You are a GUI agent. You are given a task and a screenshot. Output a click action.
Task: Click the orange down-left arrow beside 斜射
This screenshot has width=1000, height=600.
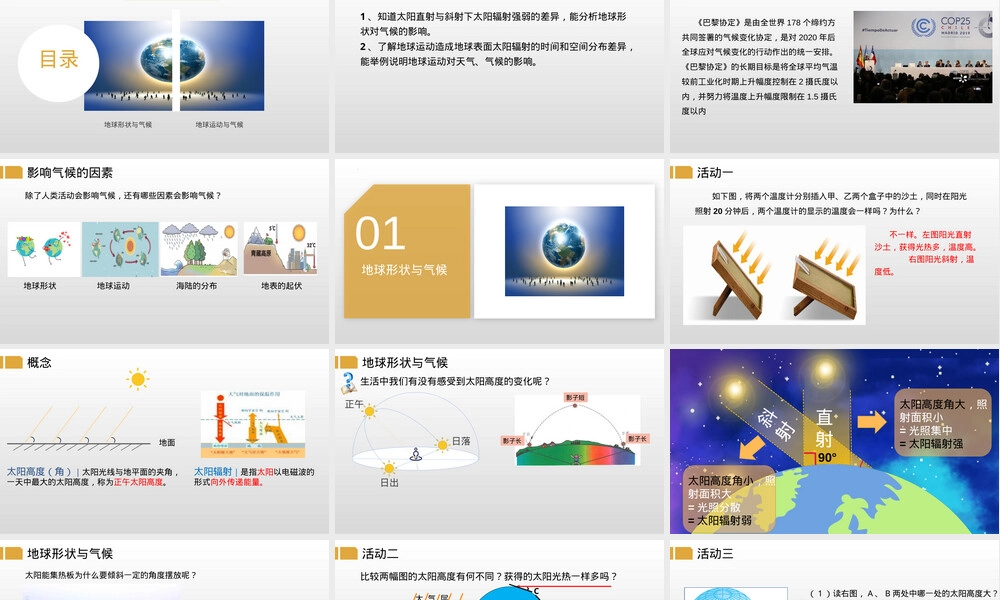coord(753,448)
